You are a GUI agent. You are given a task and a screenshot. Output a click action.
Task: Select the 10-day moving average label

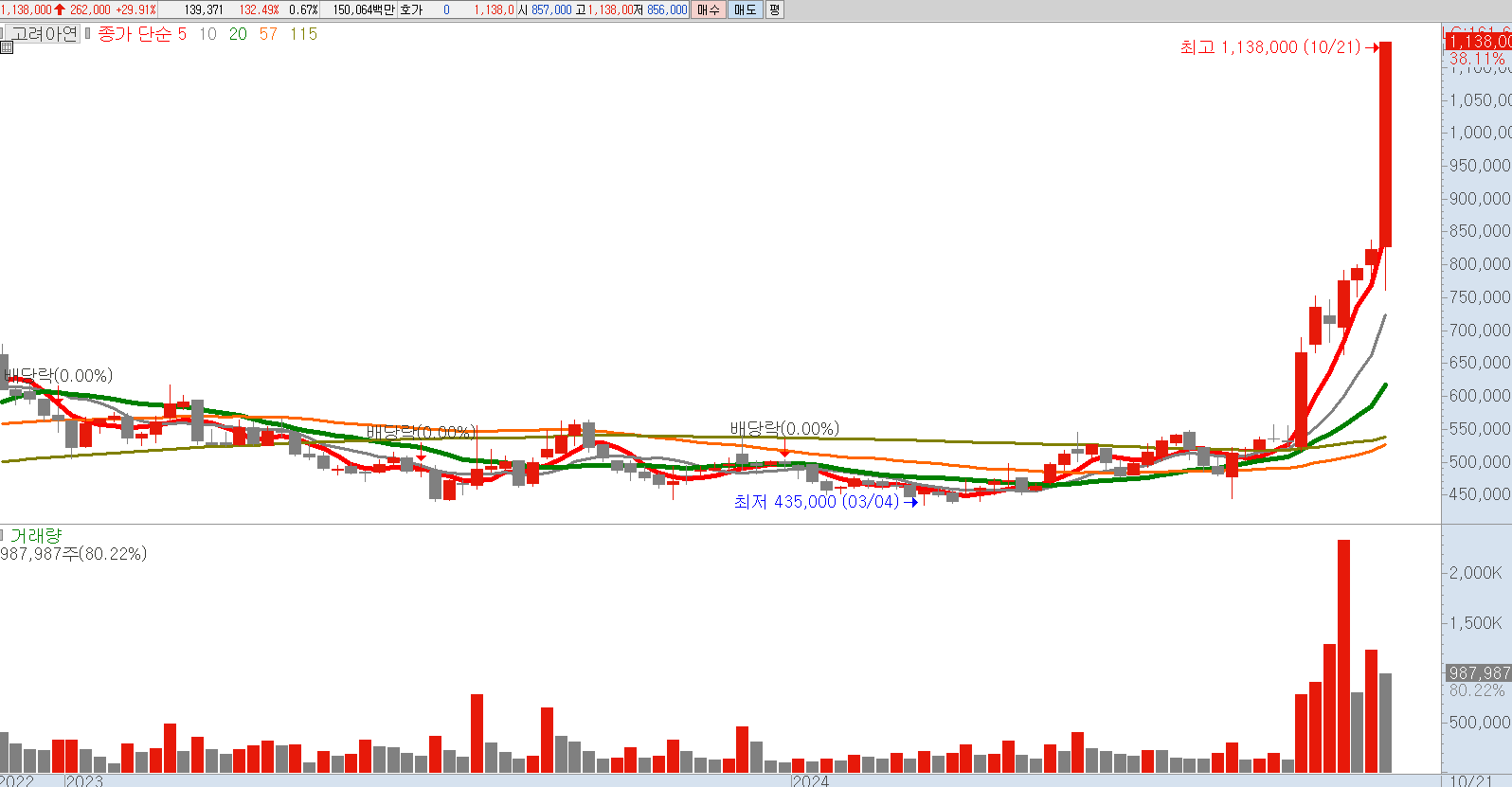(207, 34)
